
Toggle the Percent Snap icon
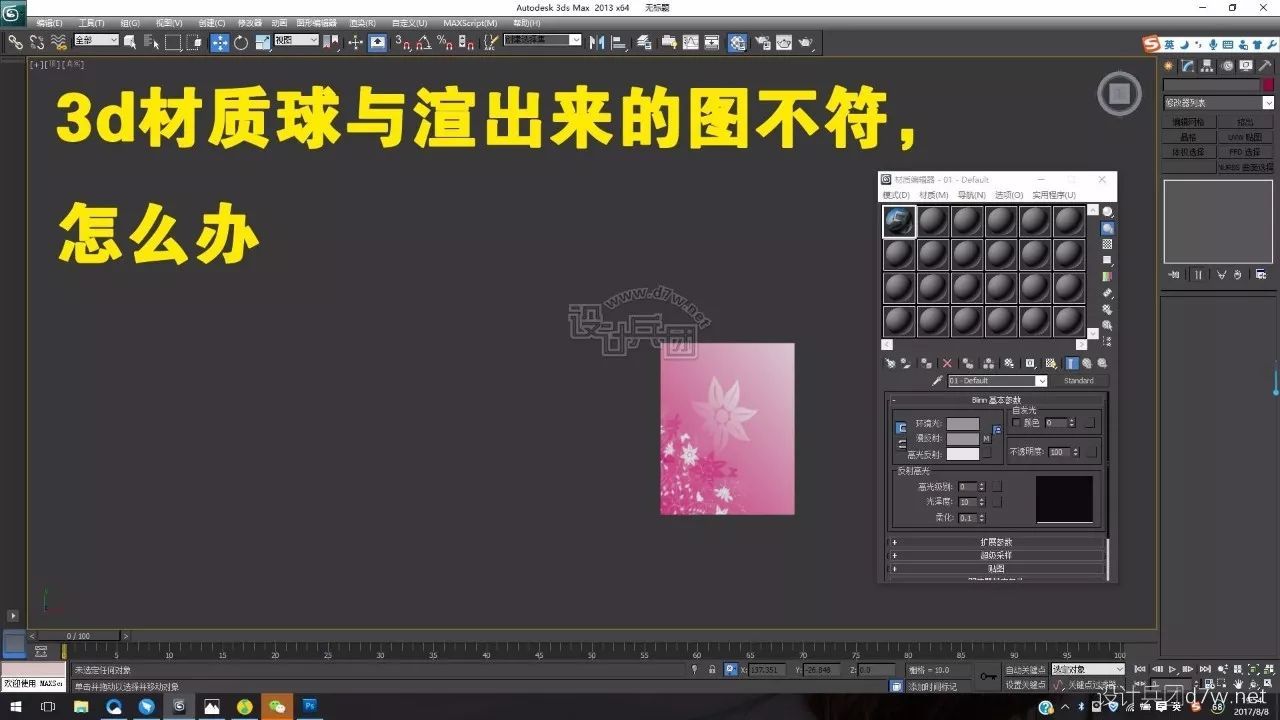click(x=443, y=42)
